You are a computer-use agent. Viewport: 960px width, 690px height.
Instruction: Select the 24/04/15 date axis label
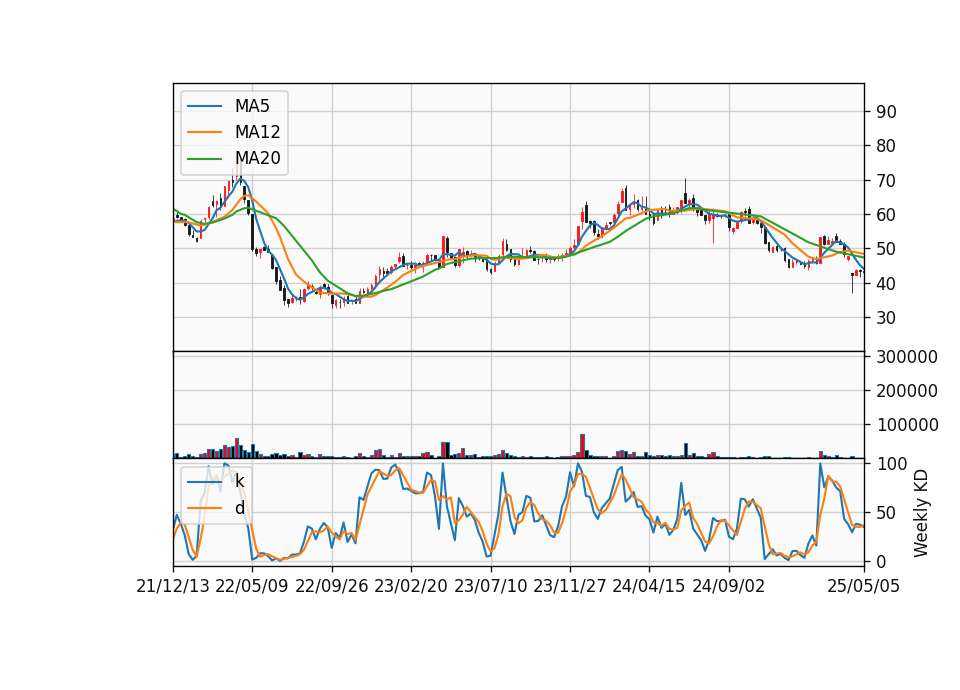[649, 587]
